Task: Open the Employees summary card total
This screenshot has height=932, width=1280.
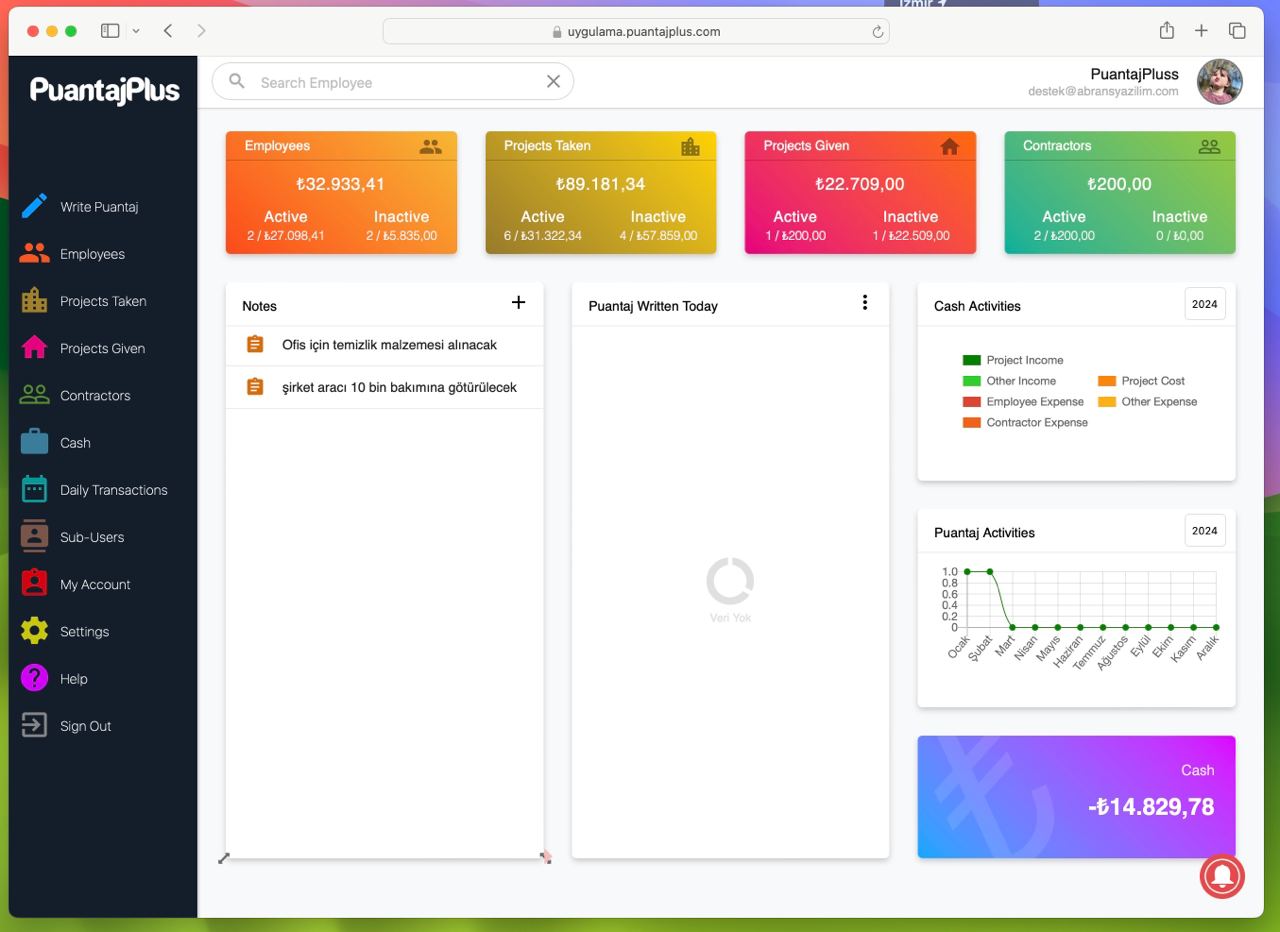Action: point(341,184)
